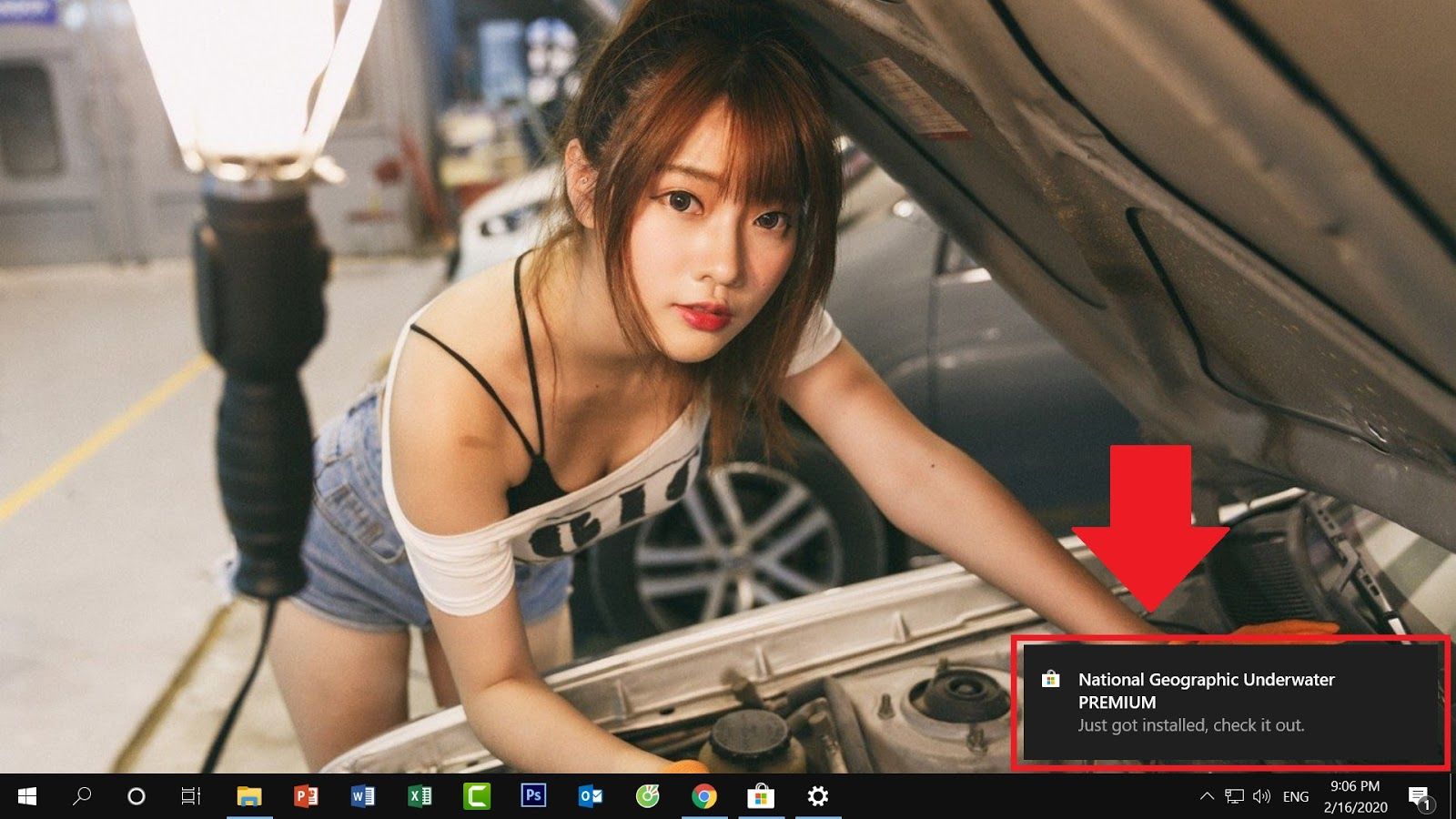Open Windows Search
Screen dimensions: 1456x819
tap(82, 797)
